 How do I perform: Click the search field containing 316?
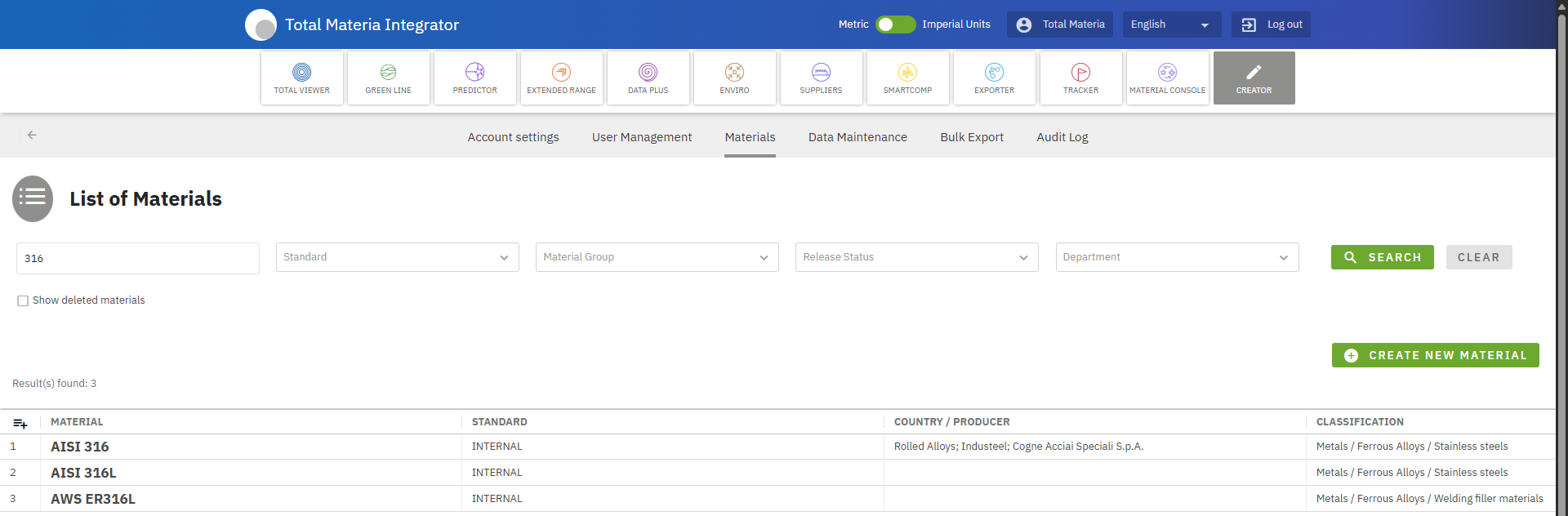point(137,258)
